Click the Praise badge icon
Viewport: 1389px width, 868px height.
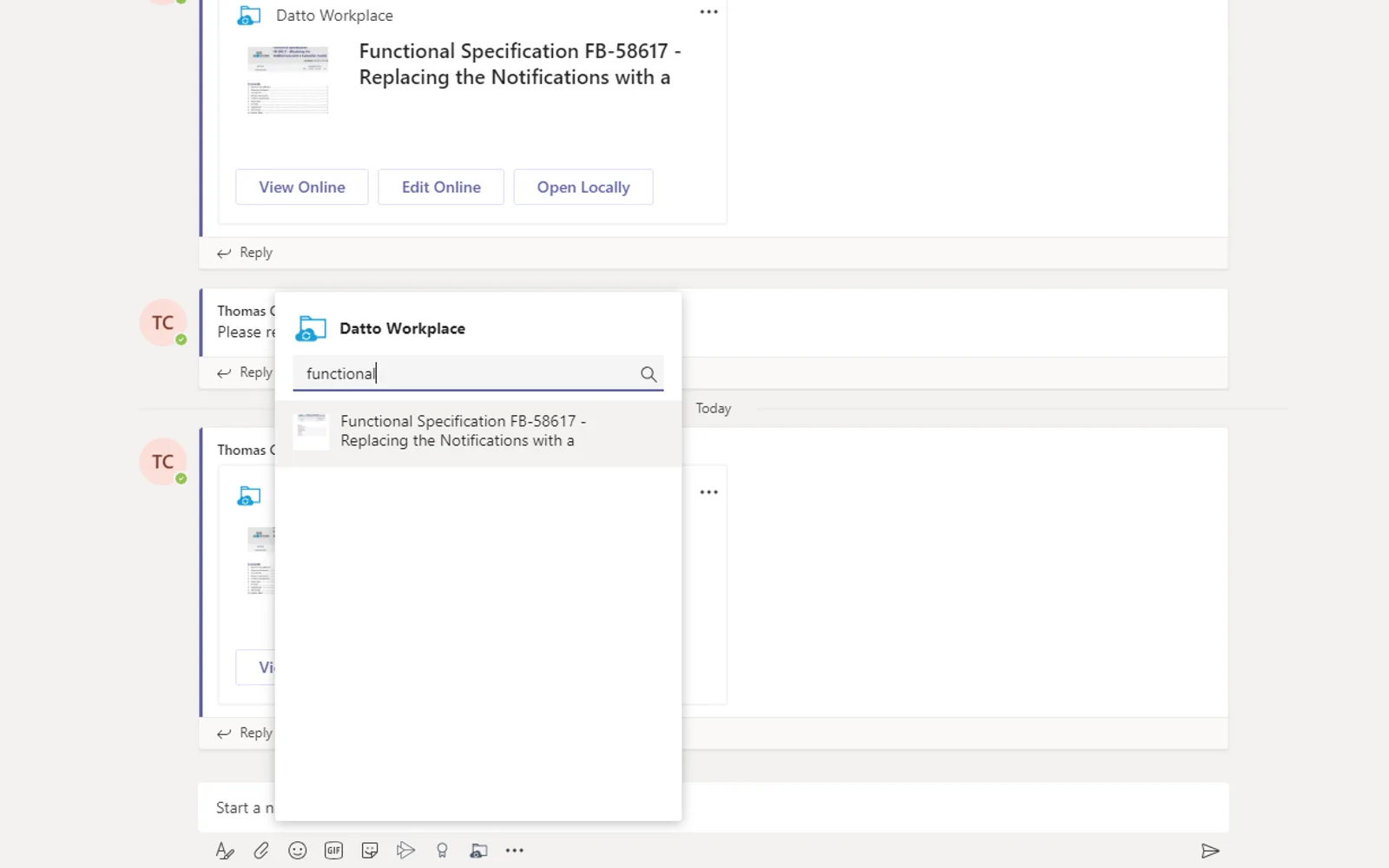coord(442,851)
